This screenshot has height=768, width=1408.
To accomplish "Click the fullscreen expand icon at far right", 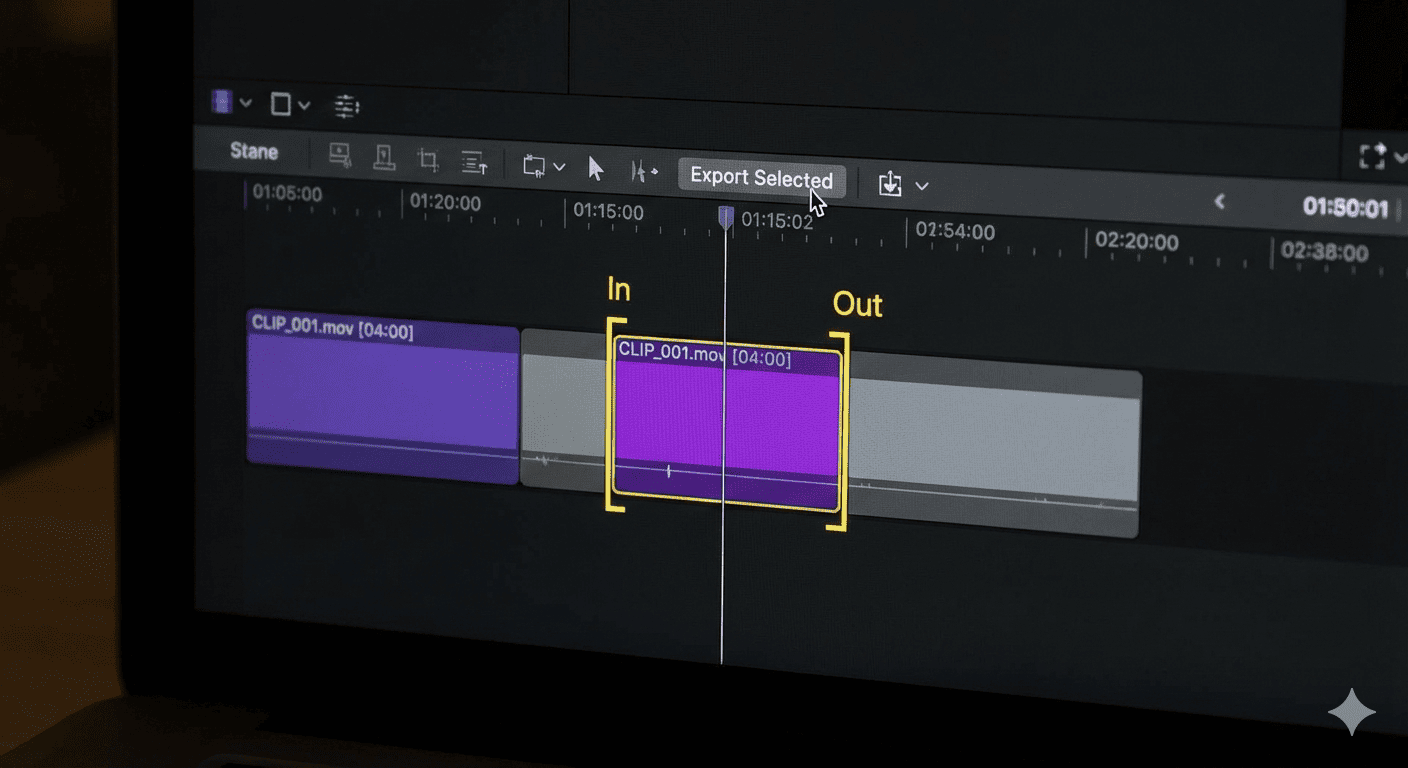I will pos(1372,155).
